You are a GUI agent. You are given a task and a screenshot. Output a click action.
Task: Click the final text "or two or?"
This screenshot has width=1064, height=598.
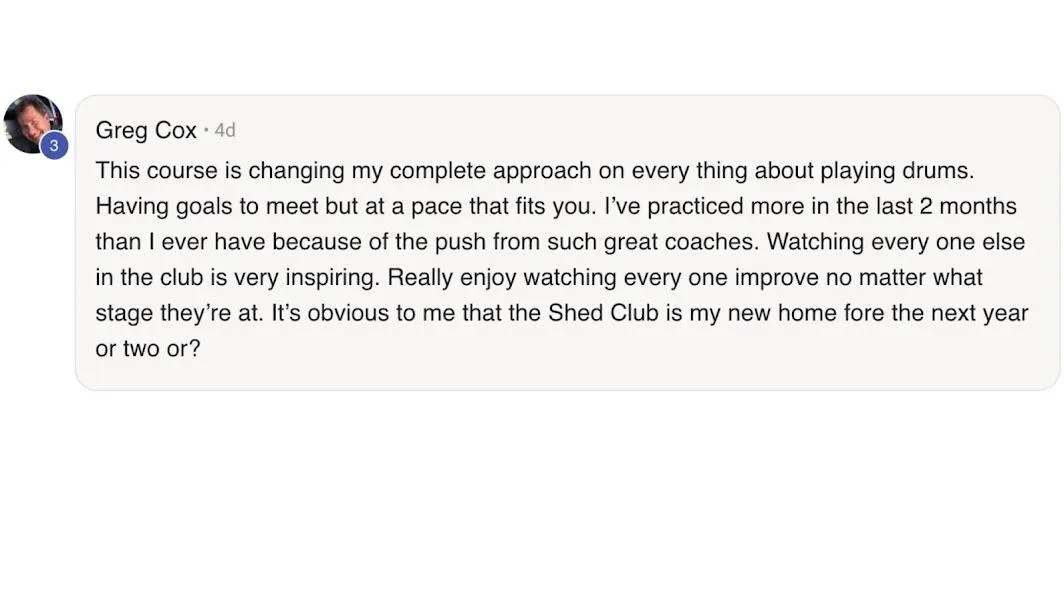tap(148, 349)
